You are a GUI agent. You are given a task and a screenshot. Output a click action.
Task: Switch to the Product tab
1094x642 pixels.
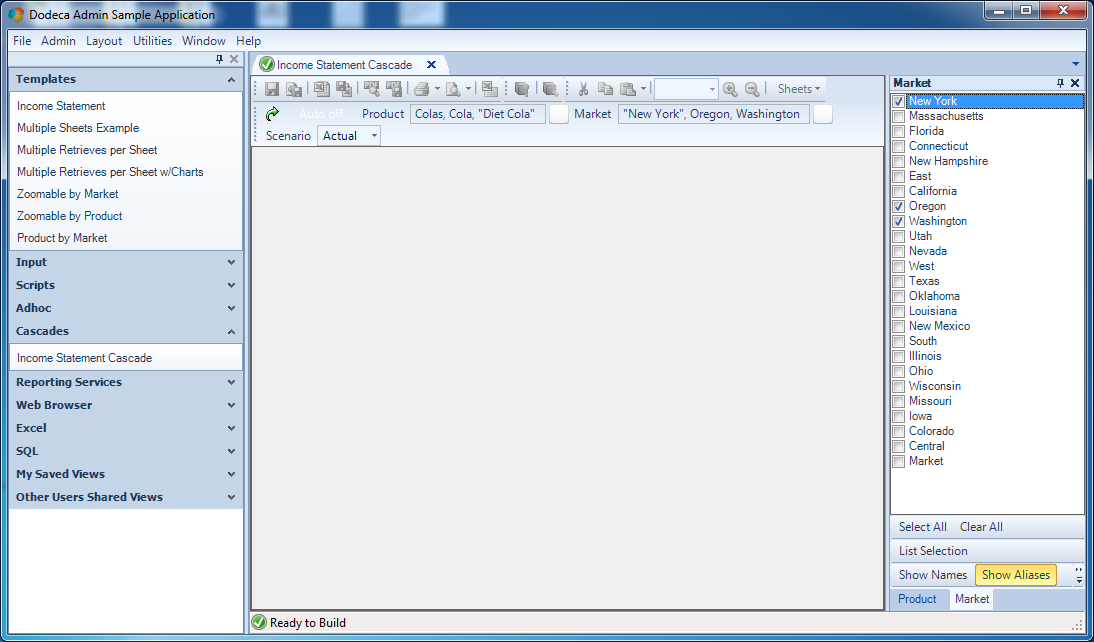pyautogui.click(x=917, y=599)
